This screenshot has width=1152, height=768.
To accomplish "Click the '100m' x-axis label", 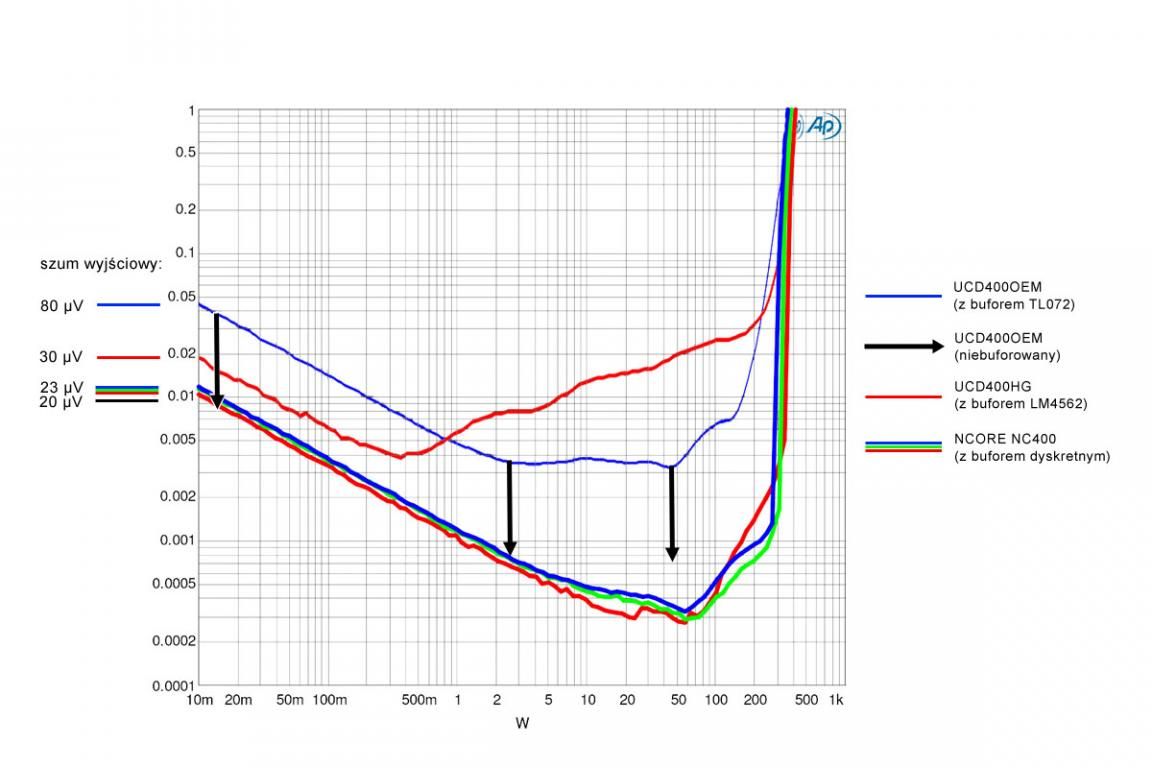I will click(x=329, y=700).
